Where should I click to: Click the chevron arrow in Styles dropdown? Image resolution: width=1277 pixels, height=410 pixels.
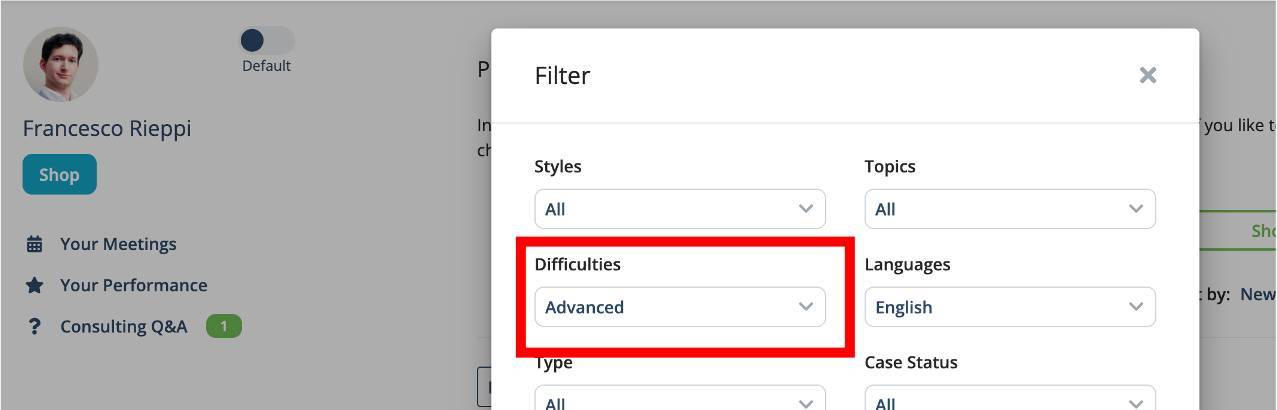(x=806, y=209)
